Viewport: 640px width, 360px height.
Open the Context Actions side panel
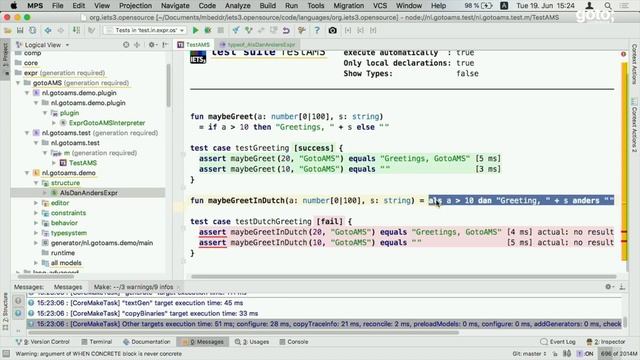coord(634,63)
